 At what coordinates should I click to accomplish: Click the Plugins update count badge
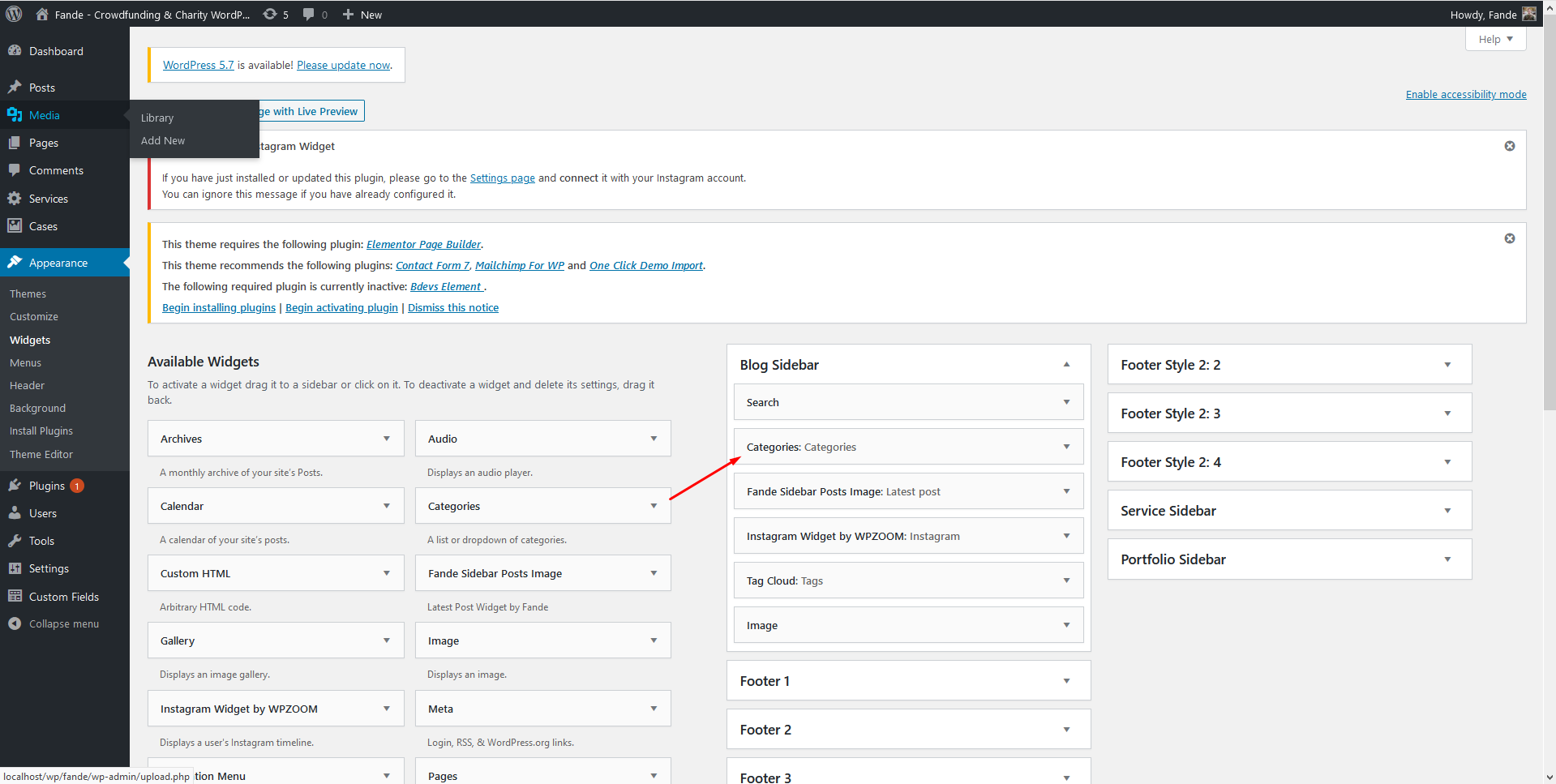pos(77,486)
